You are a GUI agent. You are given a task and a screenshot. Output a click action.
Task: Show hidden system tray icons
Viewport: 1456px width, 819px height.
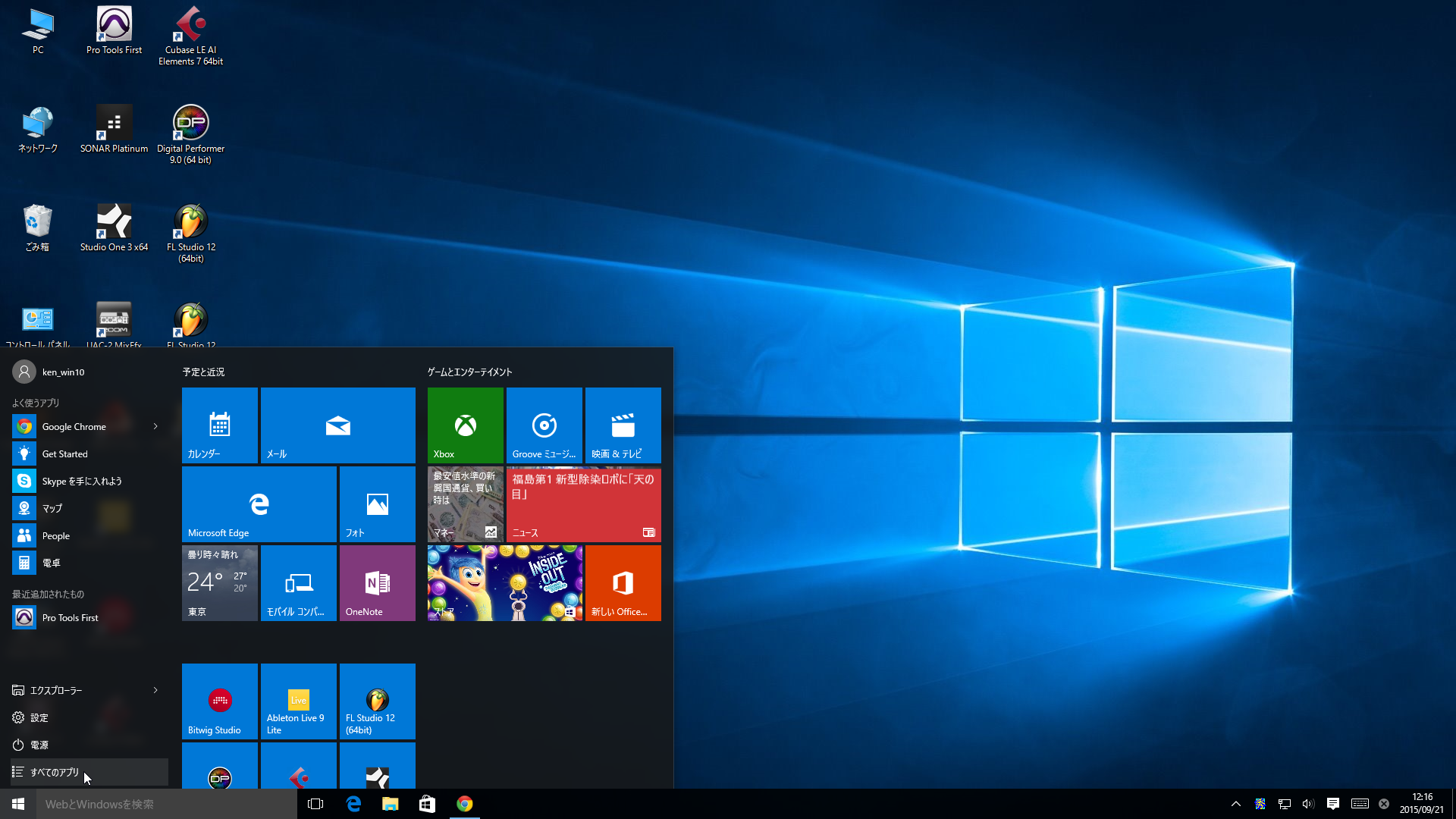coord(1236,804)
